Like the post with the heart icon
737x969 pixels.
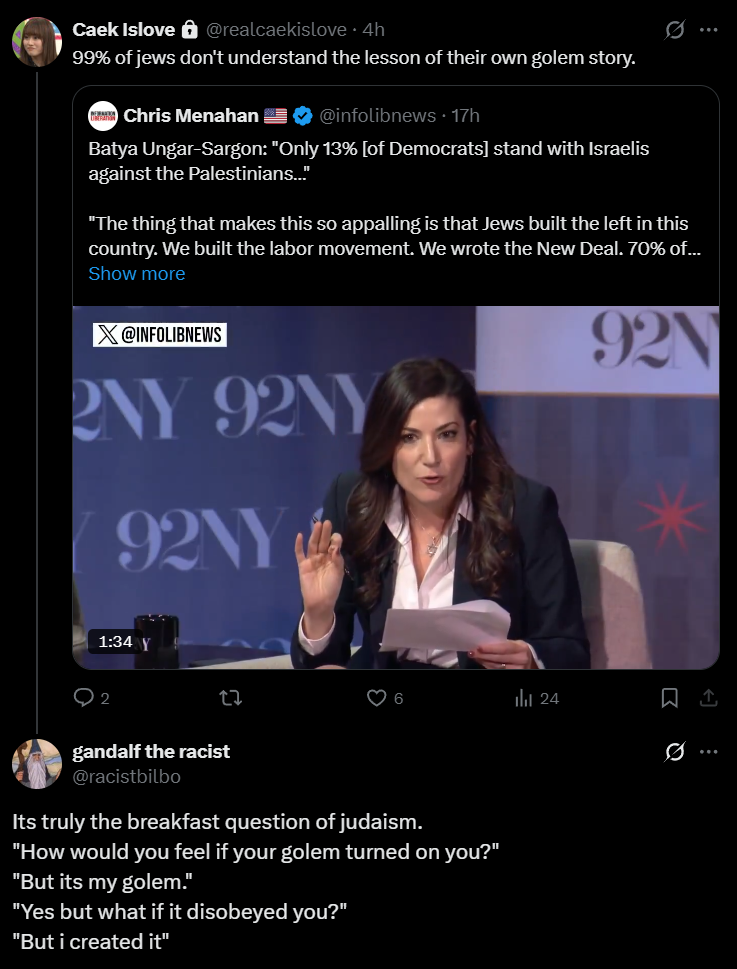click(x=376, y=698)
